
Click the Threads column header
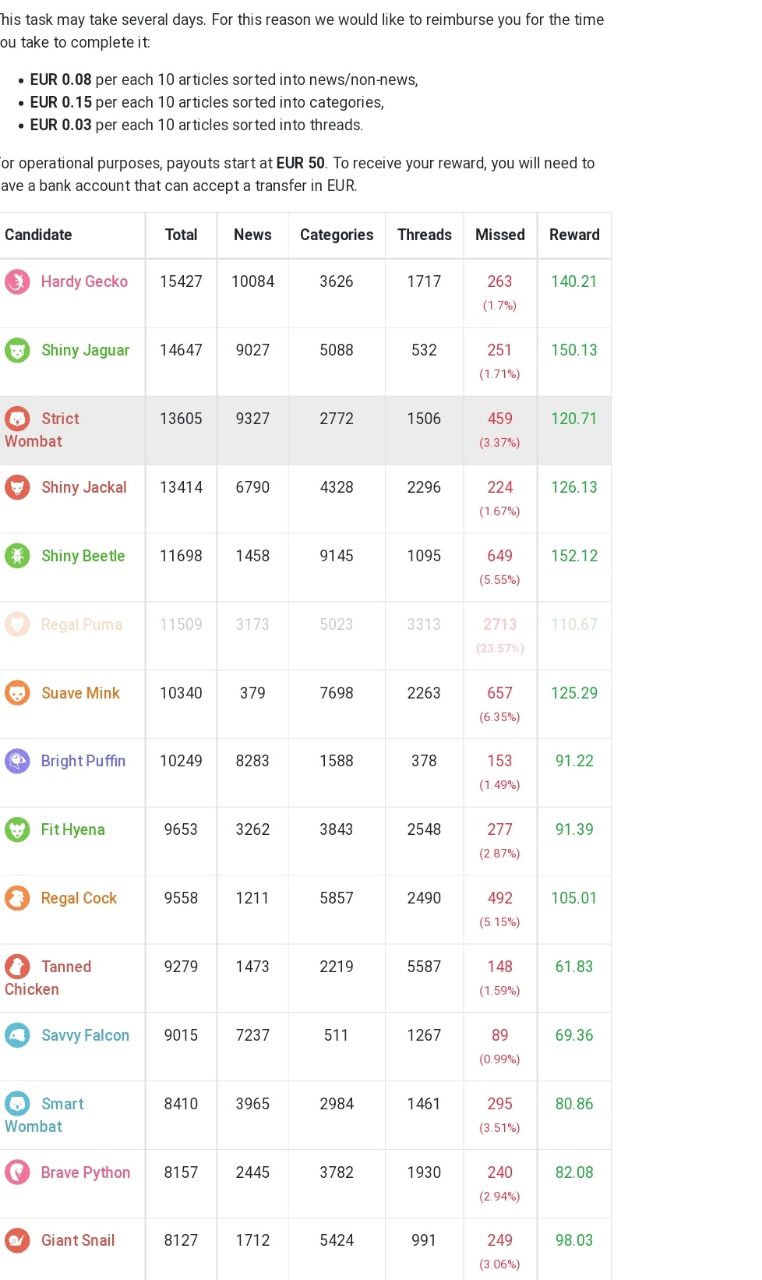pos(424,235)
